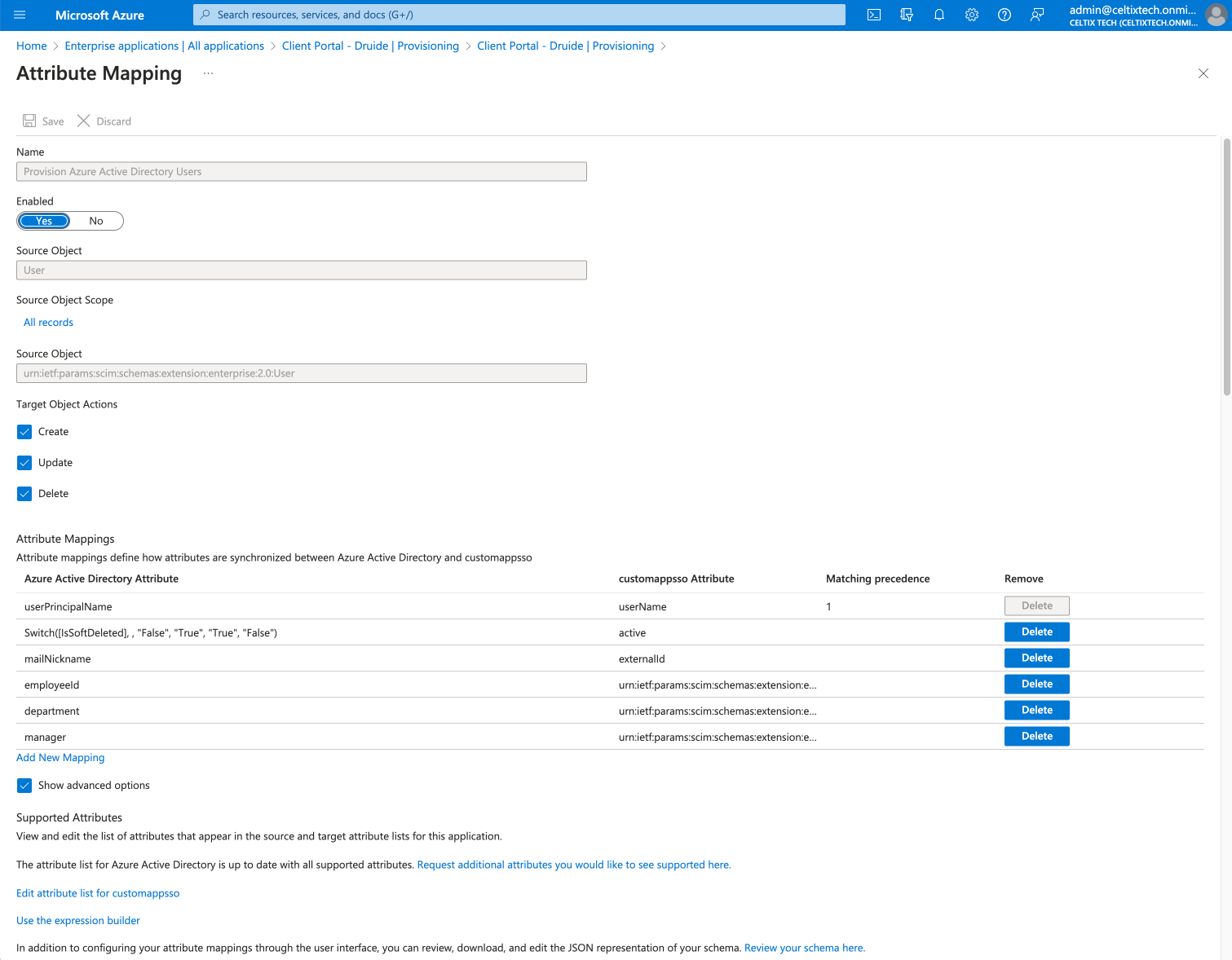The height and width of the screenshot is (960, 1232).
Task: Click the Source Object User field
Action: click(x=302, y=270)
